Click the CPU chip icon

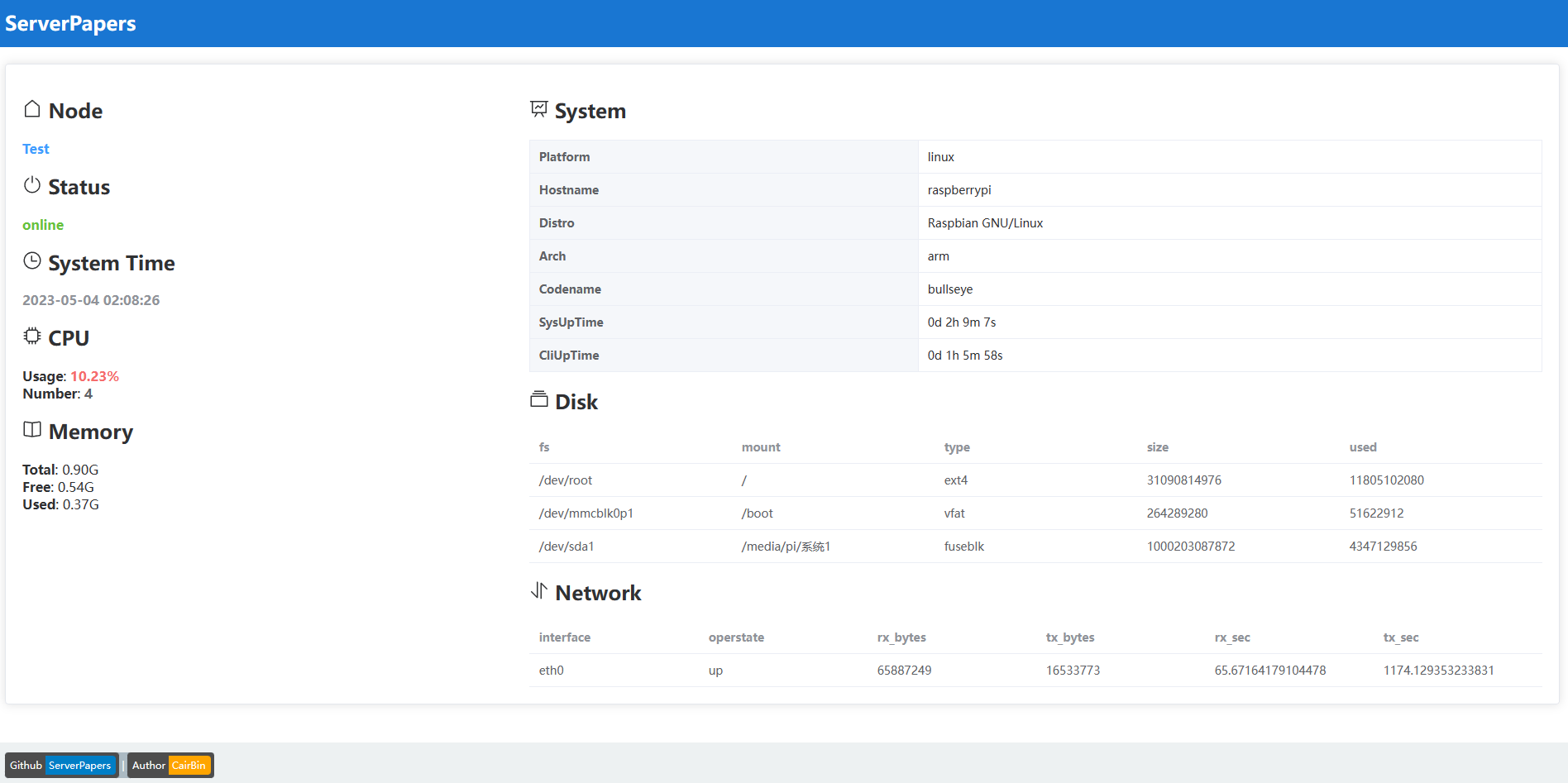click(32, 337)
